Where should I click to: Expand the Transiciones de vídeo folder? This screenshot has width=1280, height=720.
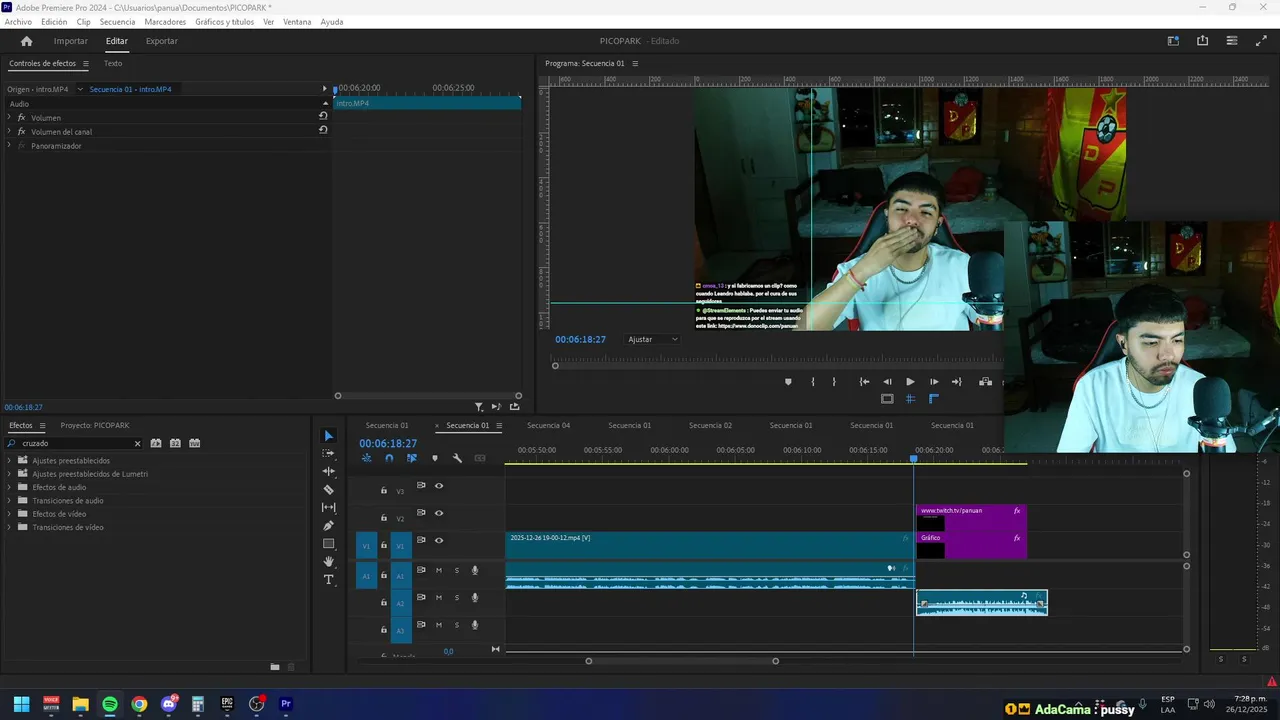pyautogui.click(x=9, y=527)
